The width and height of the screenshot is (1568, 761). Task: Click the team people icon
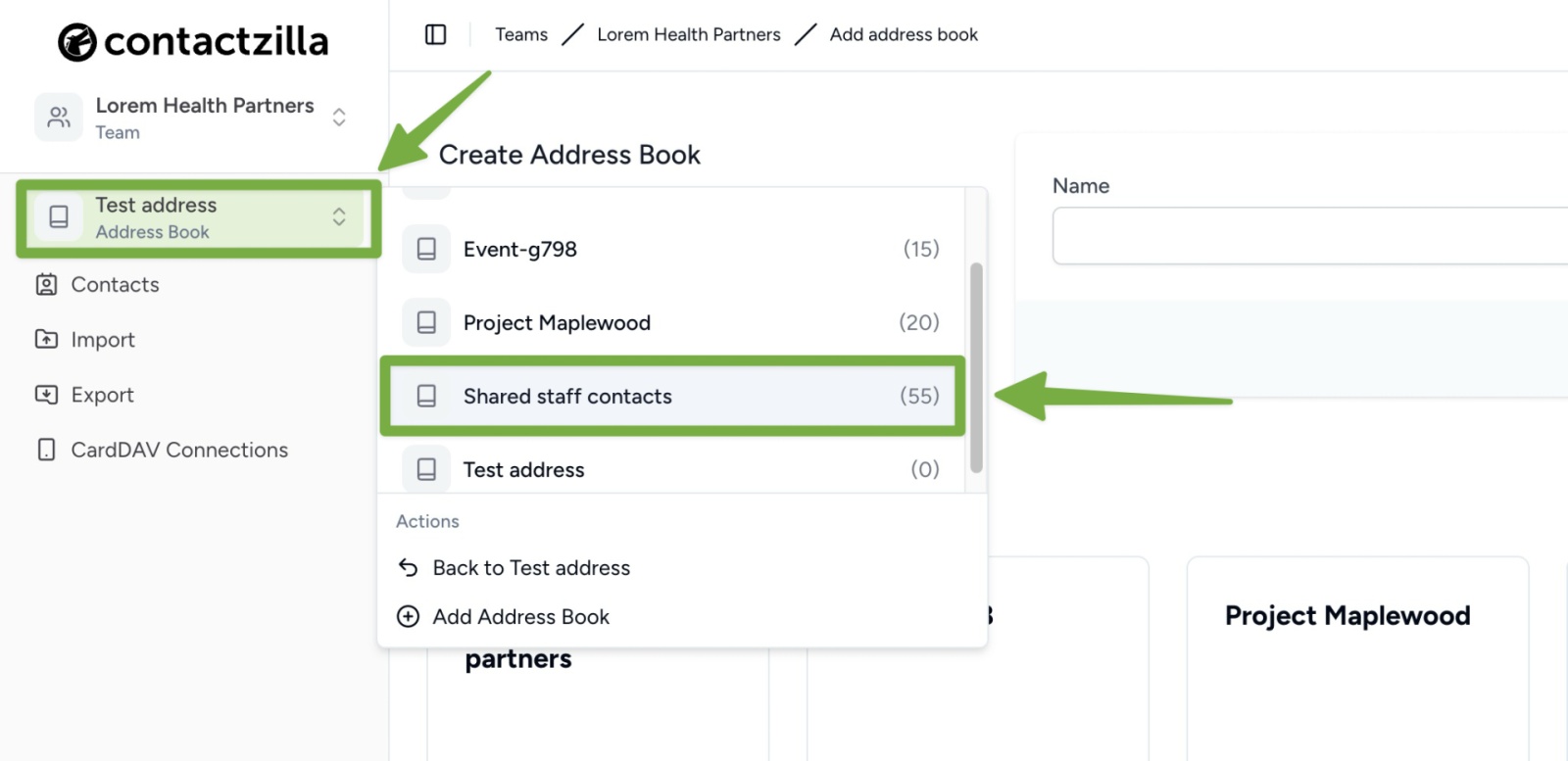[x=59, y=118]
